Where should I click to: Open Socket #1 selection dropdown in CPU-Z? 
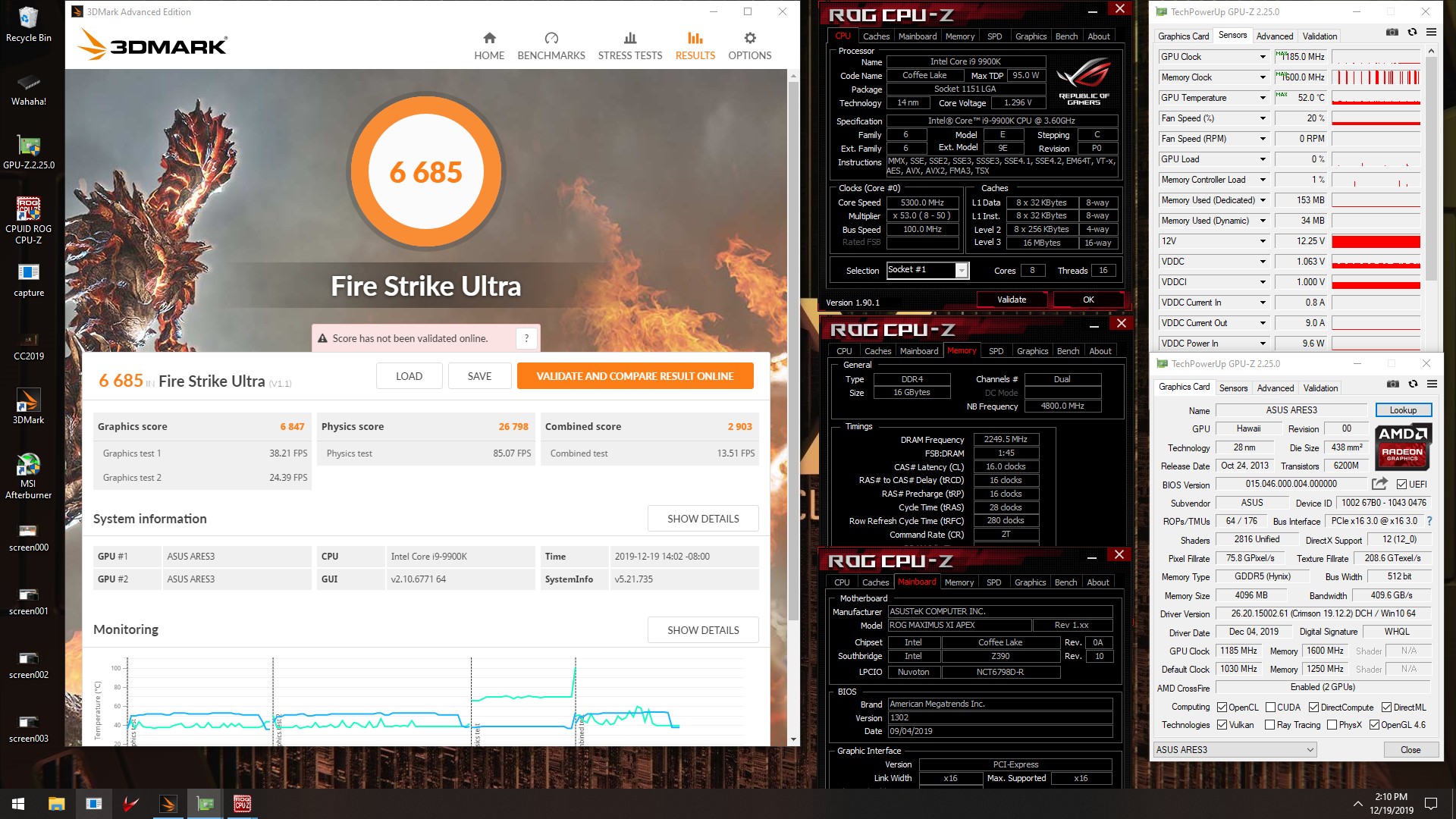[x=962, y=270]
